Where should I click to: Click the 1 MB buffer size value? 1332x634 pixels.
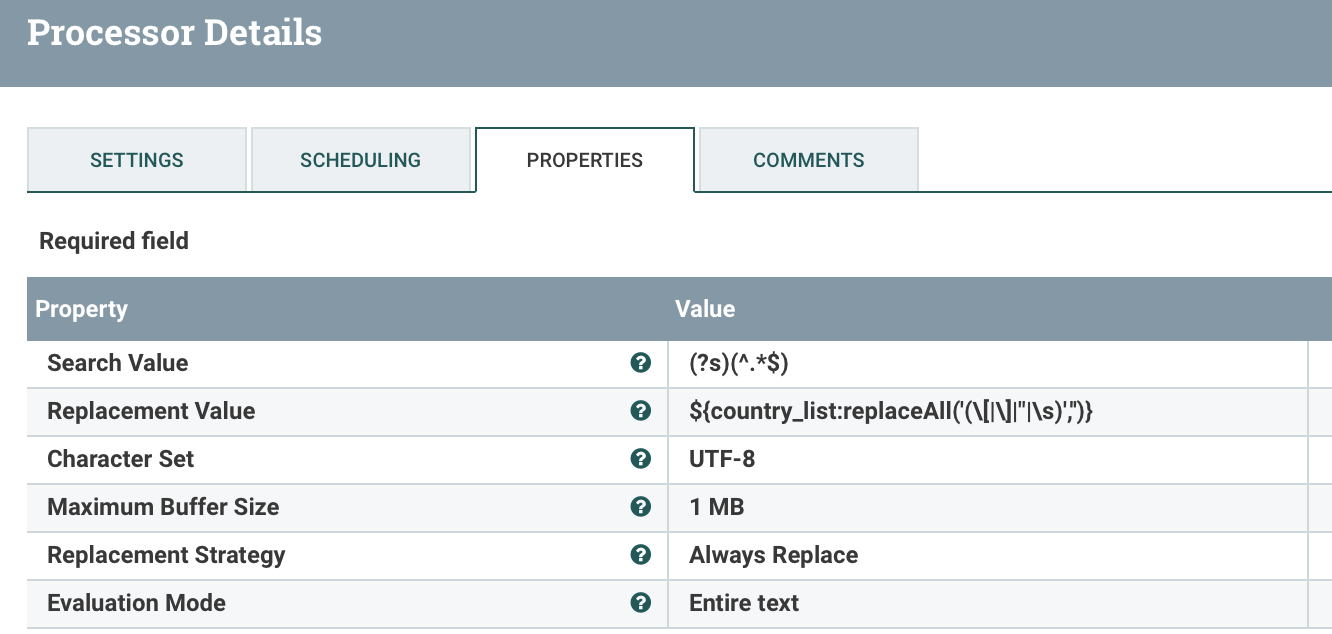tap(716, 507)
